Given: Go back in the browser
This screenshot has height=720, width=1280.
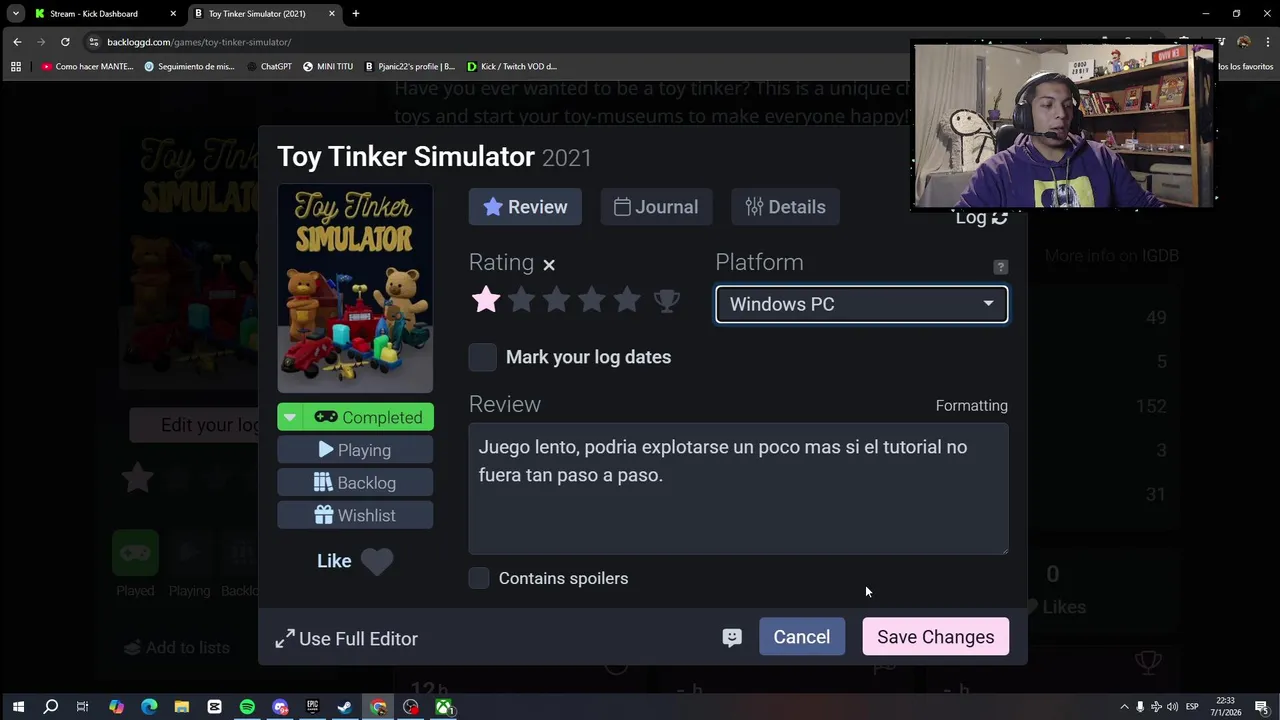Looking at the screenshot, I should tap(17, 42).
